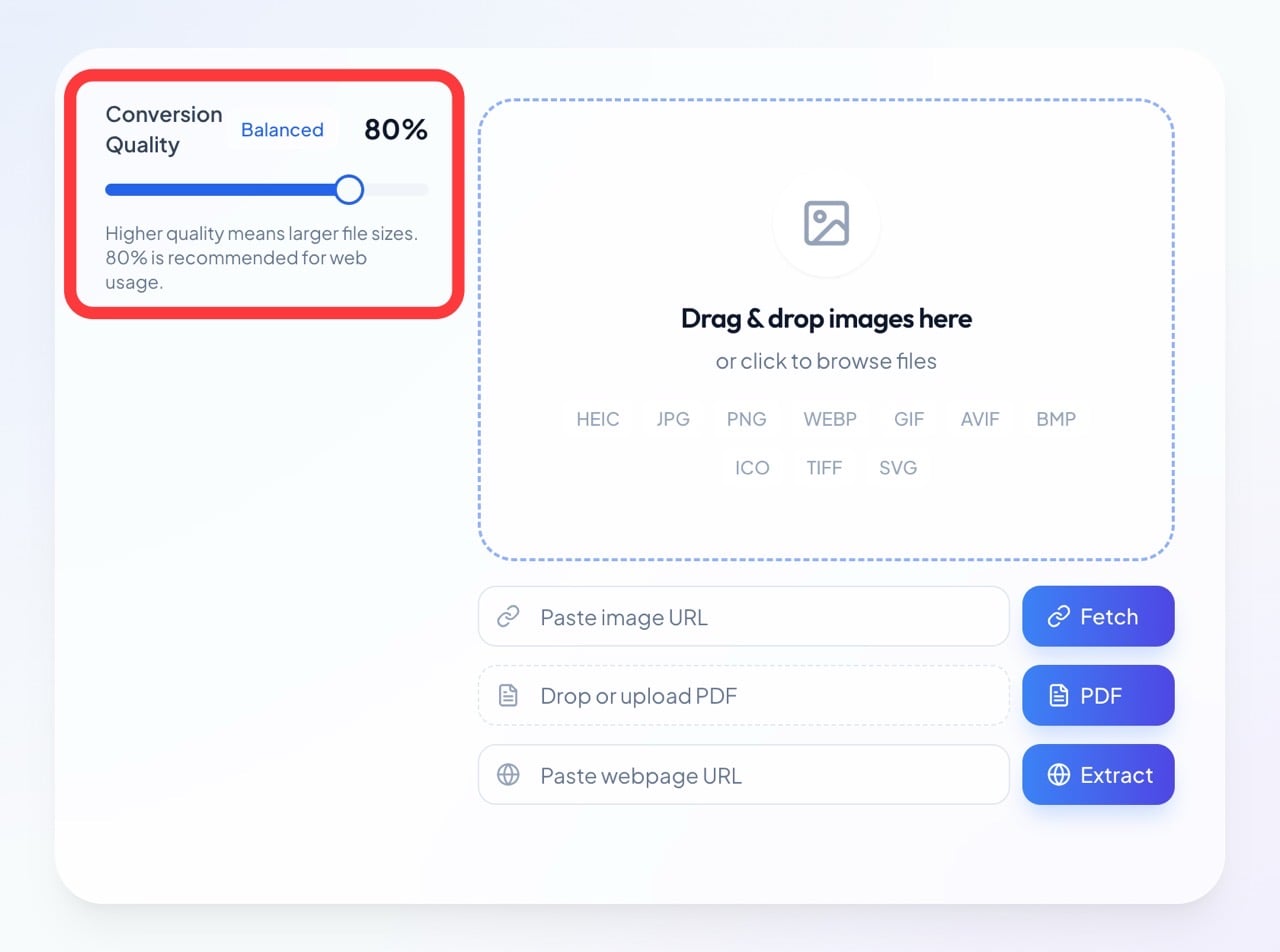Viewport: 1280px width, 952px height.
Task: Click the TIFF format tag
Action: coord(824,467)
